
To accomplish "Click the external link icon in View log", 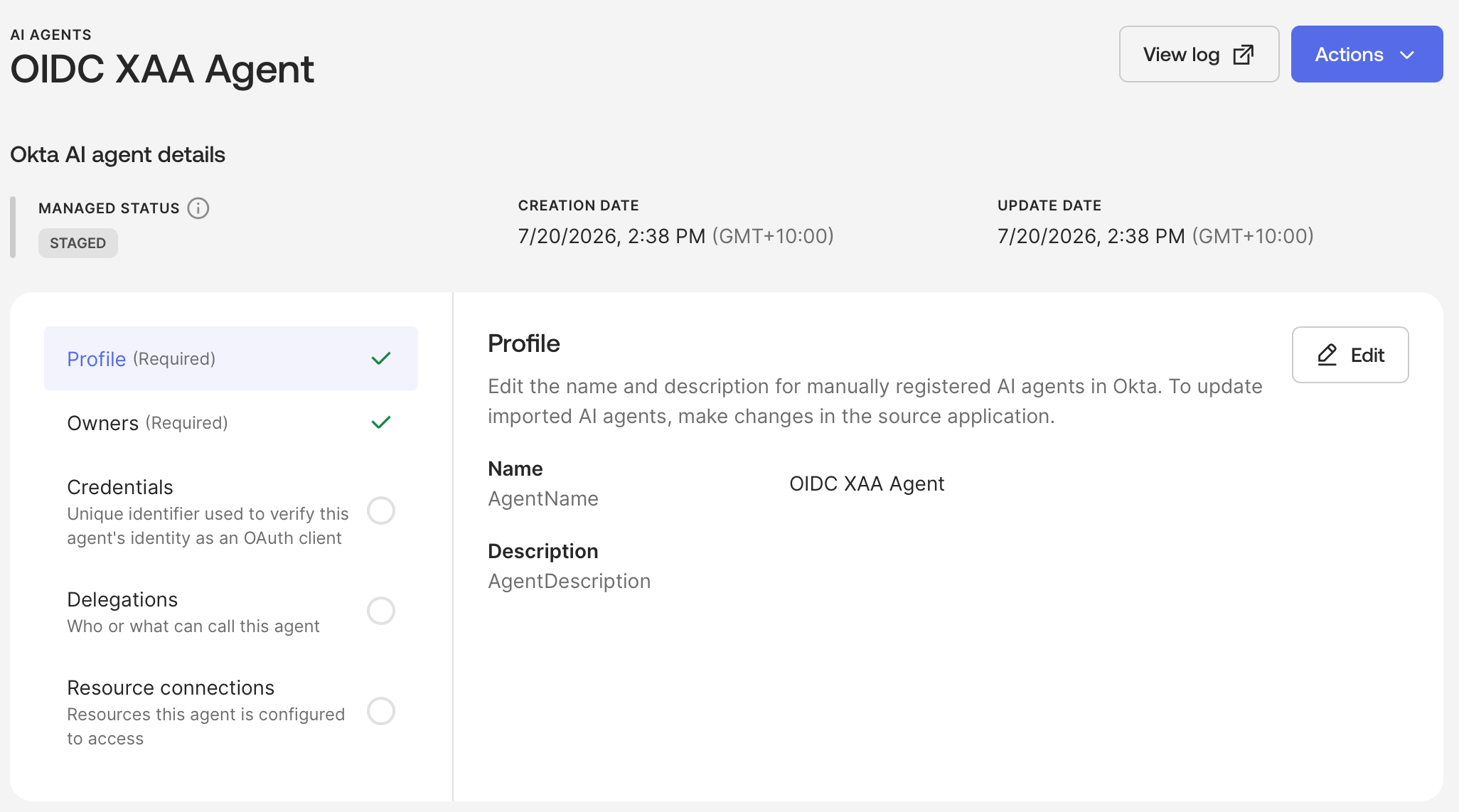I will pyautogui.click(x=1243, y=55).
